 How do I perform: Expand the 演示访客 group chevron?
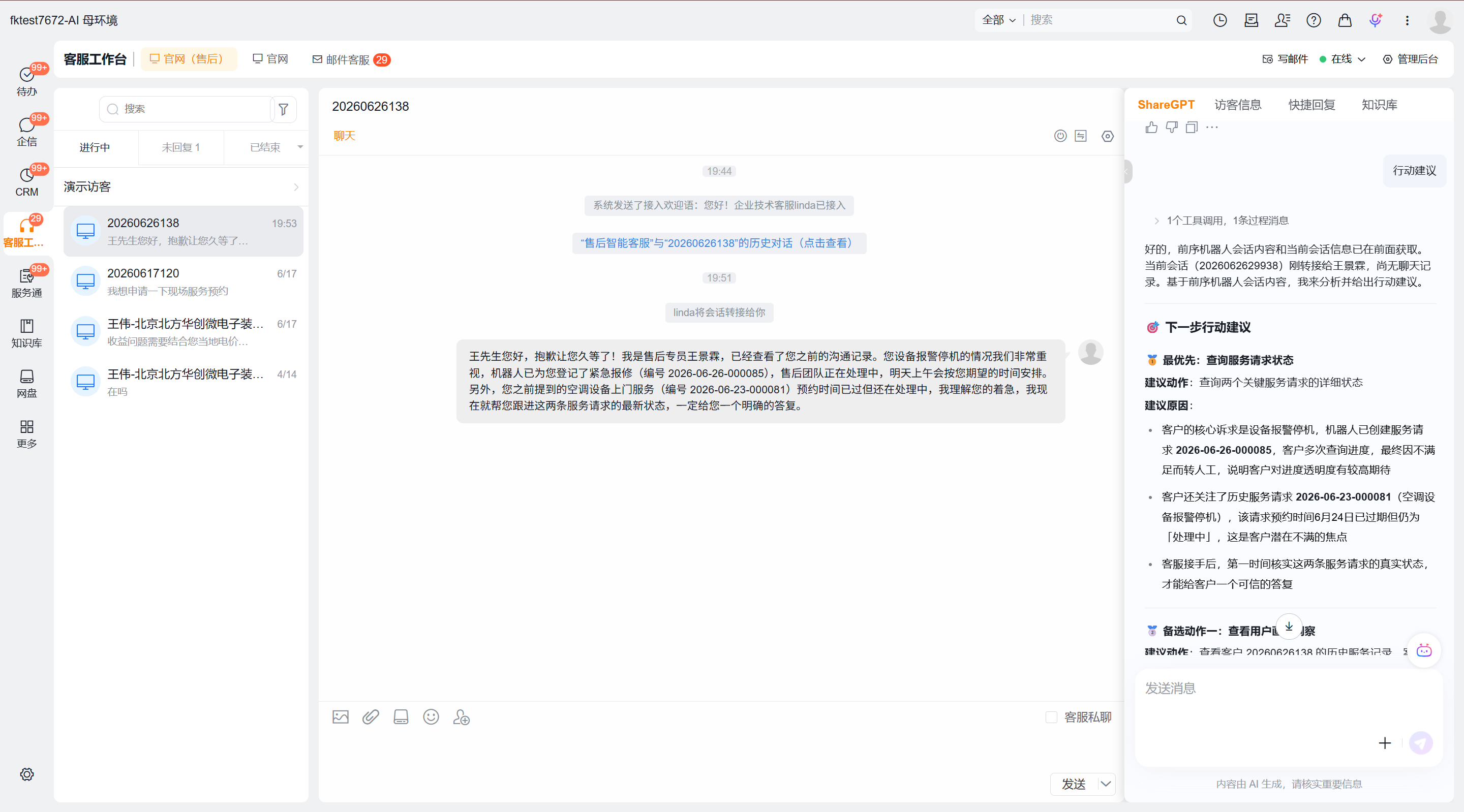click(296, 187)
